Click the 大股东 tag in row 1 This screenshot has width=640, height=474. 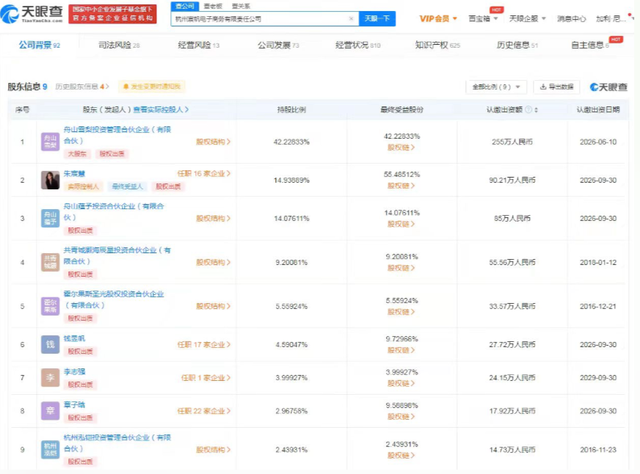77,154
